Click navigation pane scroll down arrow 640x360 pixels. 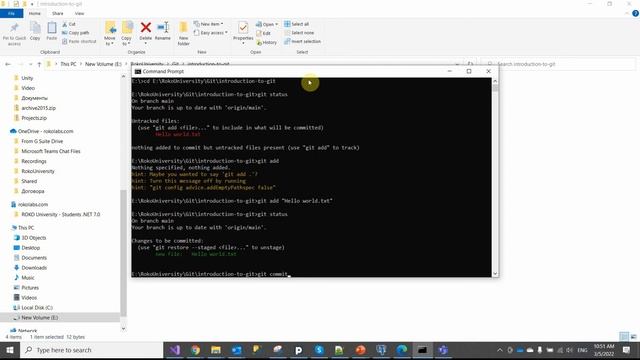(x=123, y=329)
